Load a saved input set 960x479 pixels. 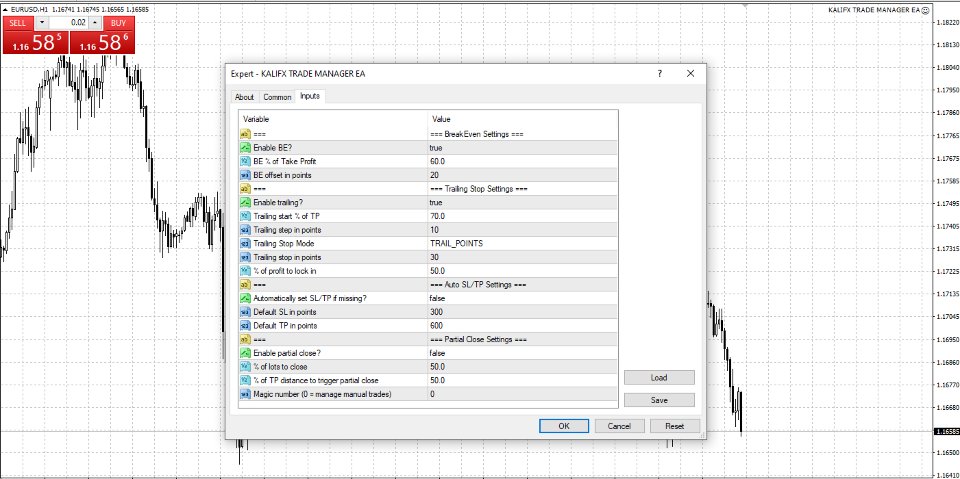click(x=659, y=377)
